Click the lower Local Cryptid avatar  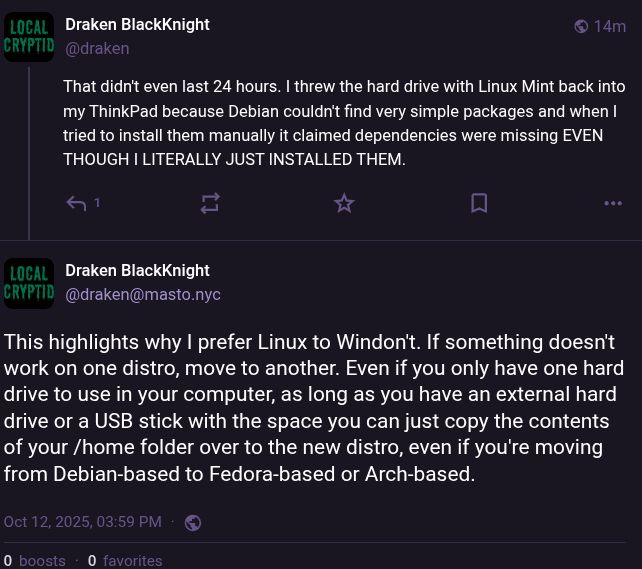tap(29, 283)
